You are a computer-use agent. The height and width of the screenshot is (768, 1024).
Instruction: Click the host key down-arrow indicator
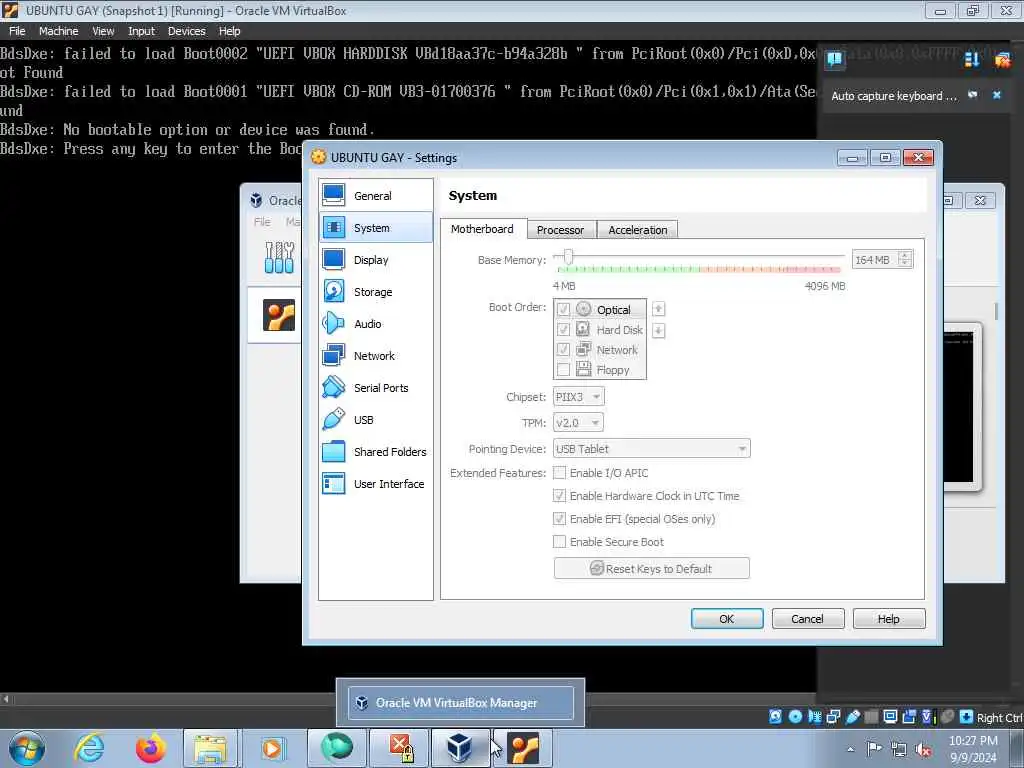(x=967, y=716)
